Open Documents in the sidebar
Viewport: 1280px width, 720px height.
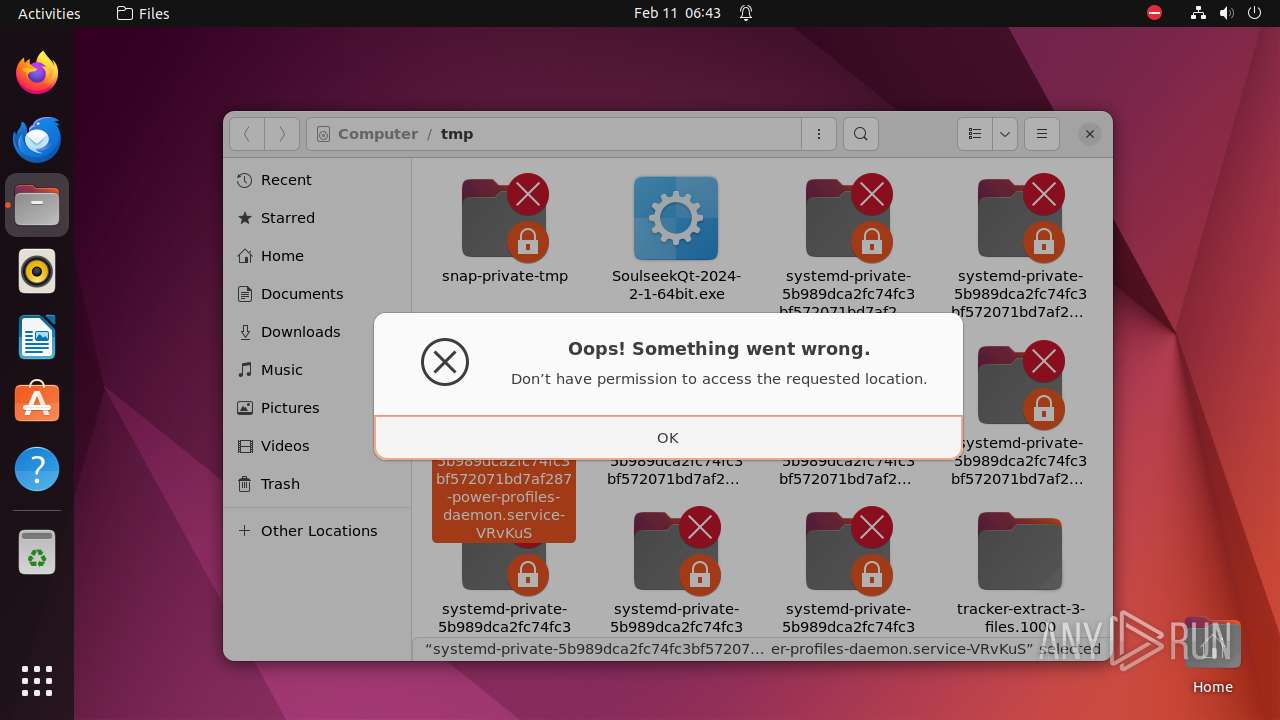[x=319, y=294]
